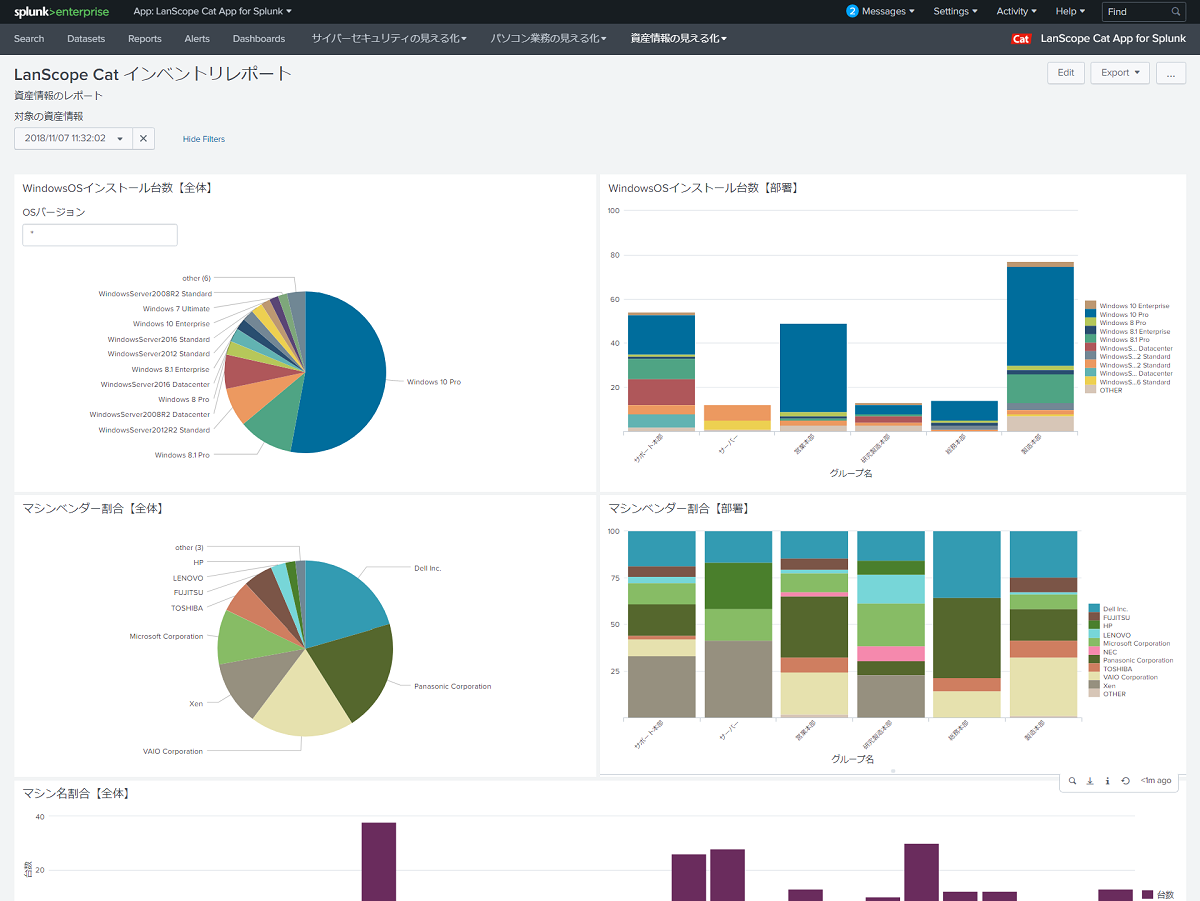Click Dell Inc. legend swatch

[x=1094, y=609]
